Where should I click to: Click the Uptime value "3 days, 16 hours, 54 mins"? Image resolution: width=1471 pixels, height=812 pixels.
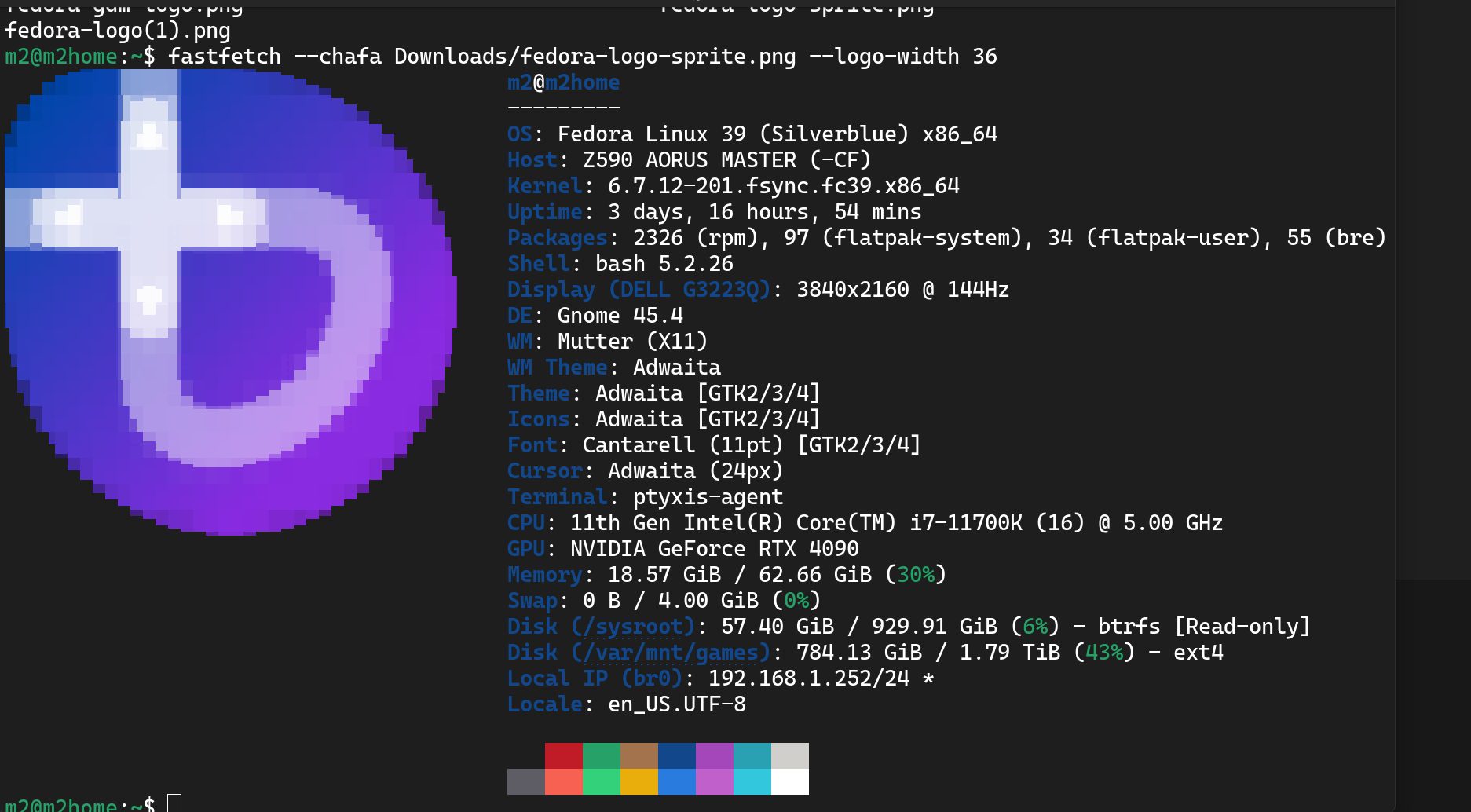click(x=765, y=212)
